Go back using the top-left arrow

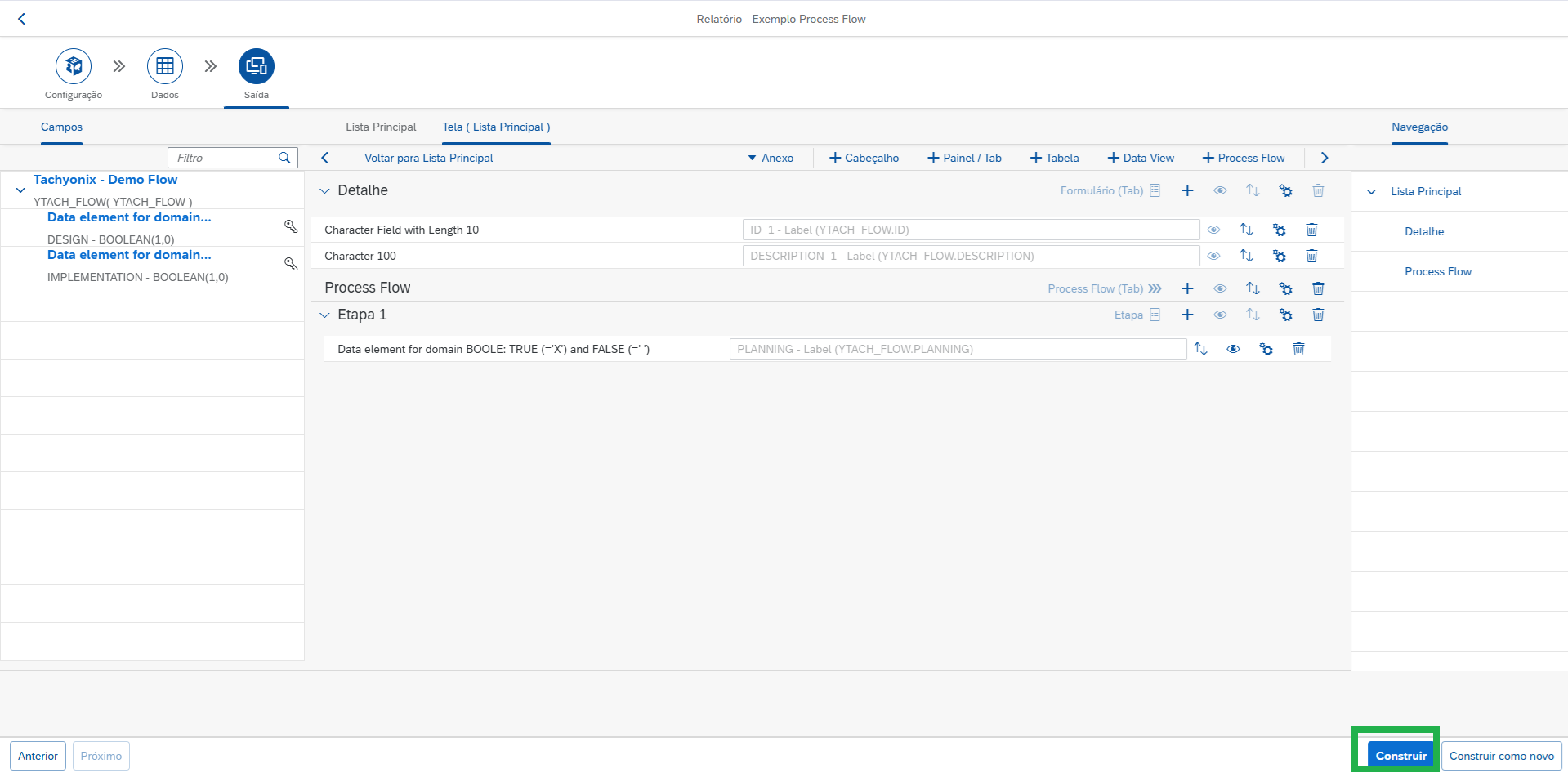22,19
